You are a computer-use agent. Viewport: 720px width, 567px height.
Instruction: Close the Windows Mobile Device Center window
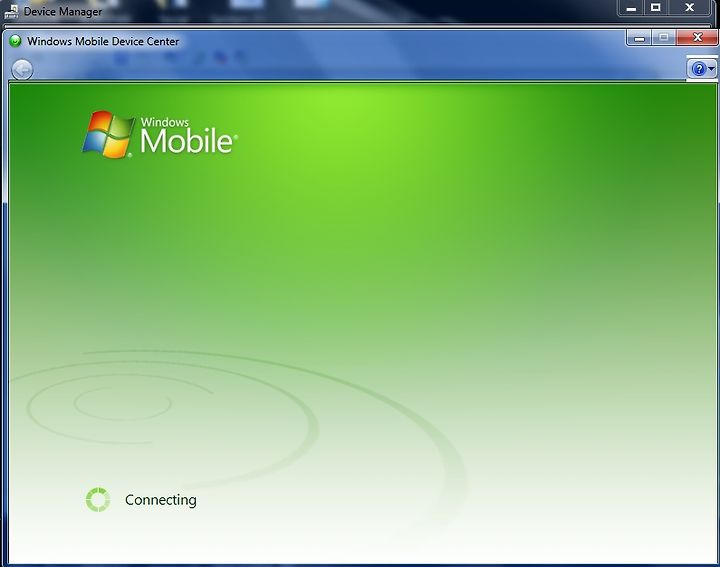[x=697, y=38]
